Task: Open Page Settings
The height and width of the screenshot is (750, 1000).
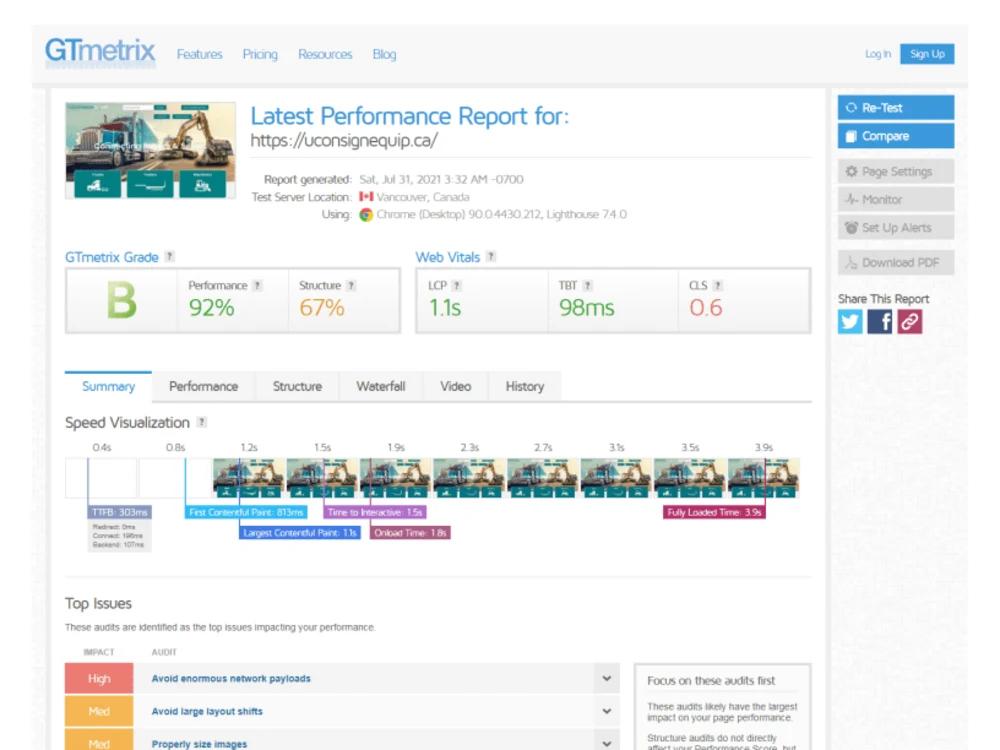Action: click(x=896, y=172)
